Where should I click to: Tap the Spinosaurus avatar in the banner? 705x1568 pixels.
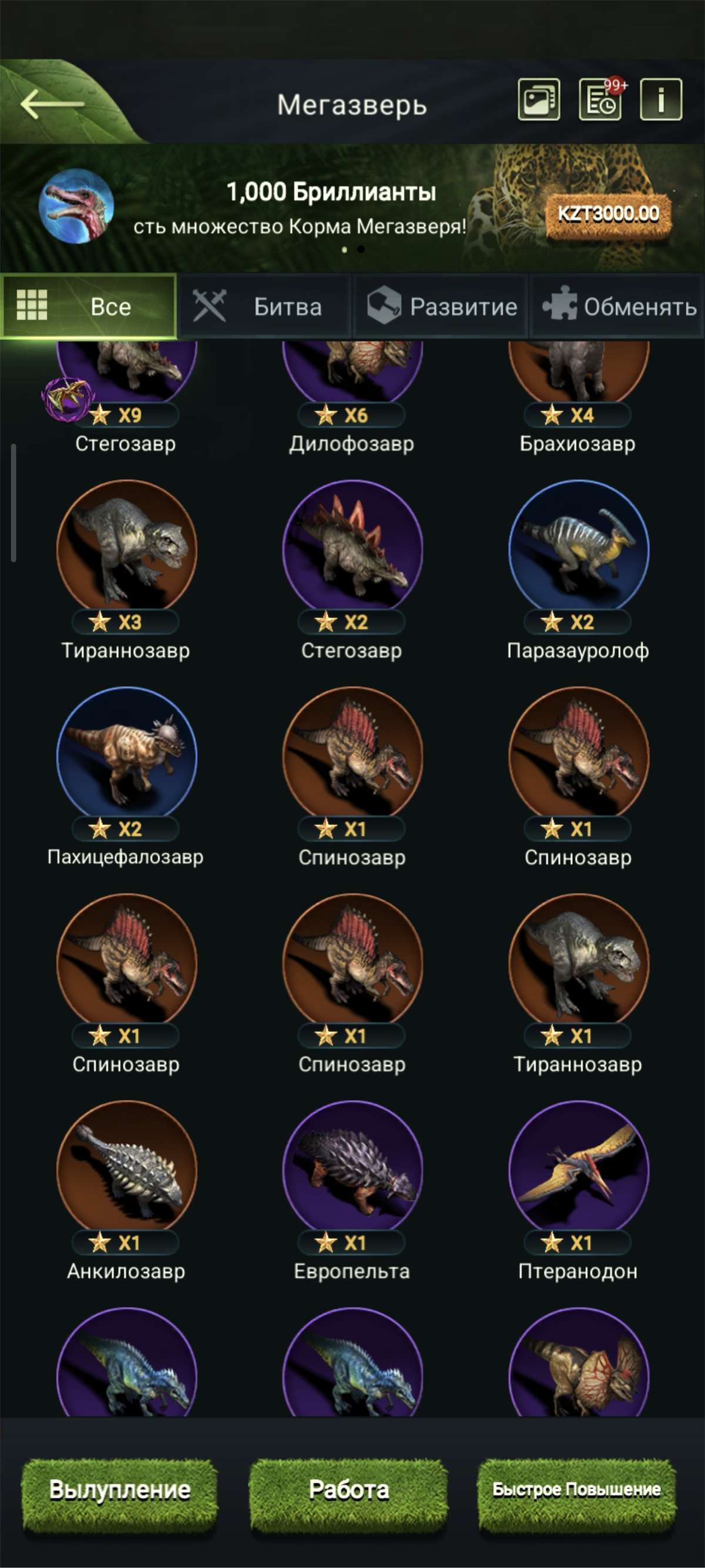point(76,206)
